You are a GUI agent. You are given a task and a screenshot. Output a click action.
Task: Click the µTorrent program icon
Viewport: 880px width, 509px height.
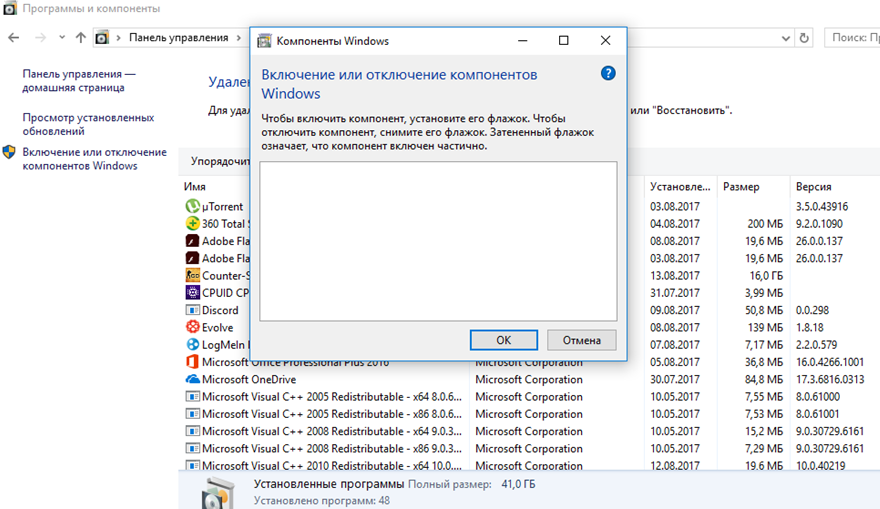coord(192,207)
